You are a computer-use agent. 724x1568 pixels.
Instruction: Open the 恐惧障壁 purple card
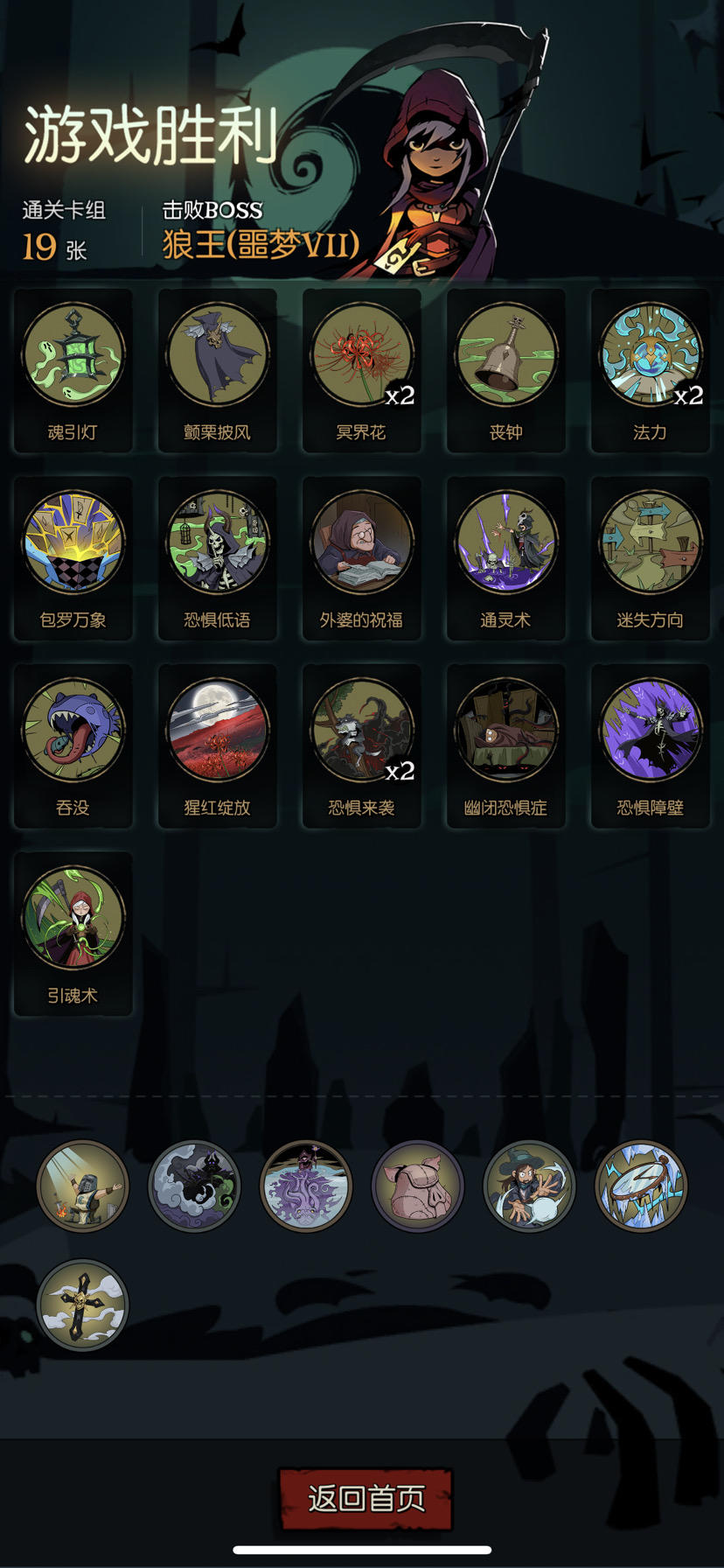651,746
